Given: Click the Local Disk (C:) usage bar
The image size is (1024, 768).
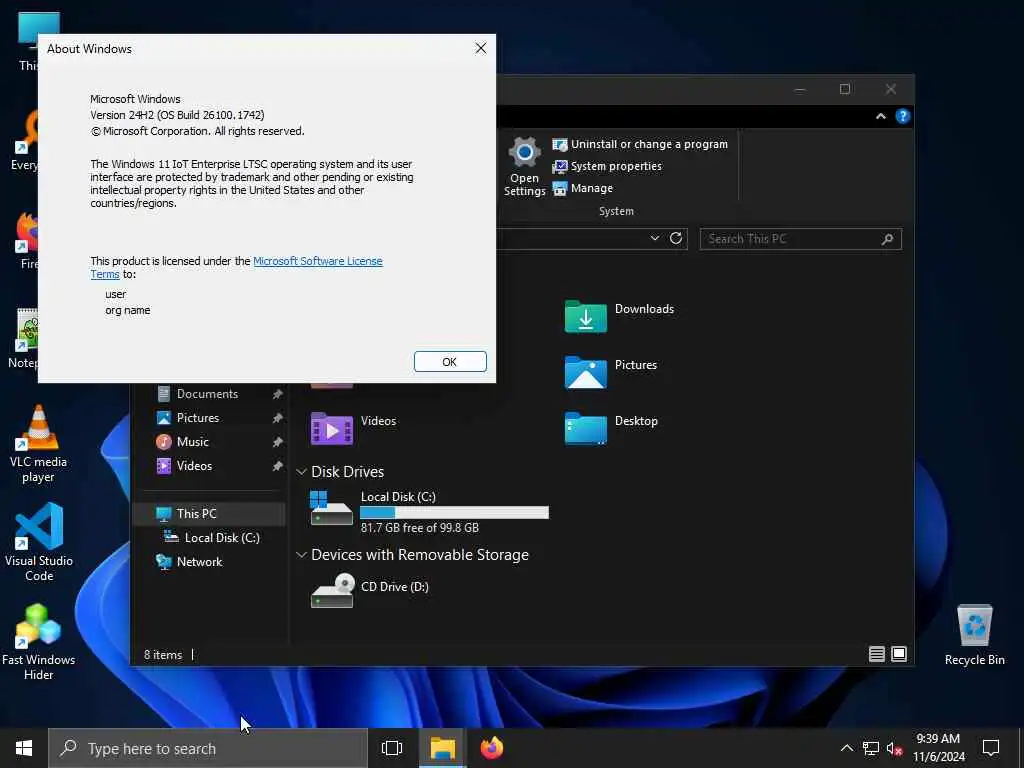Looking at the screenshot, I should [x=455, y=513].
